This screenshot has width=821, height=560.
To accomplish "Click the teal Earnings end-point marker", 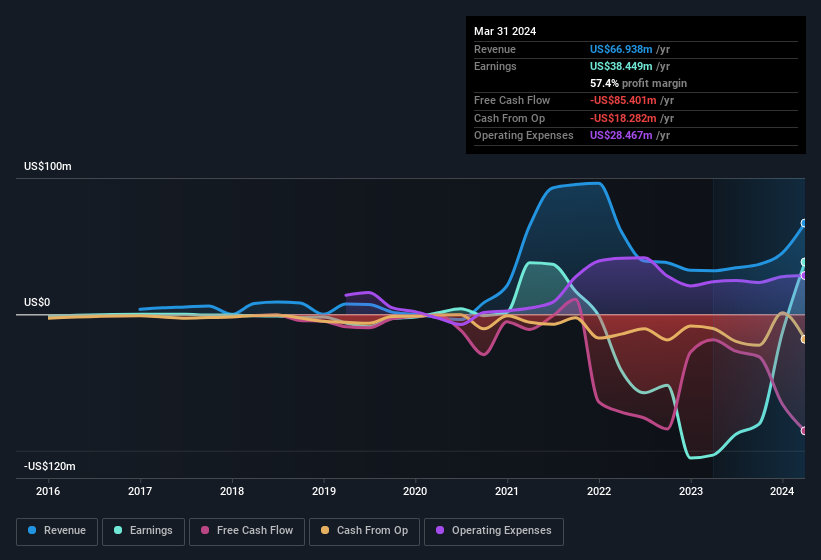I will coord(804,262).
